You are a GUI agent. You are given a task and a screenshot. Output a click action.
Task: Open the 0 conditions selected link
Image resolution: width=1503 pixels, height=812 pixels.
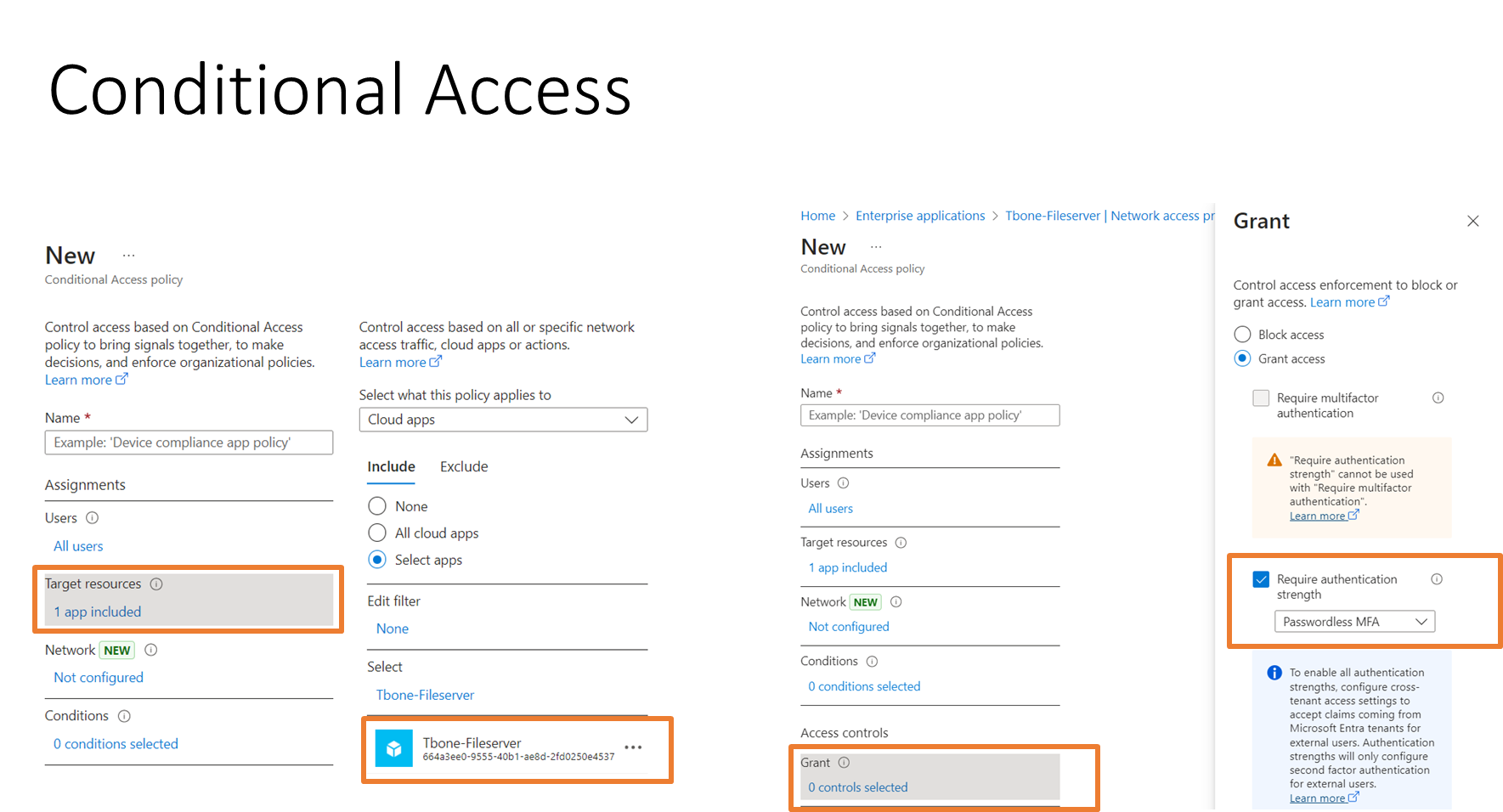click(116, 743)
